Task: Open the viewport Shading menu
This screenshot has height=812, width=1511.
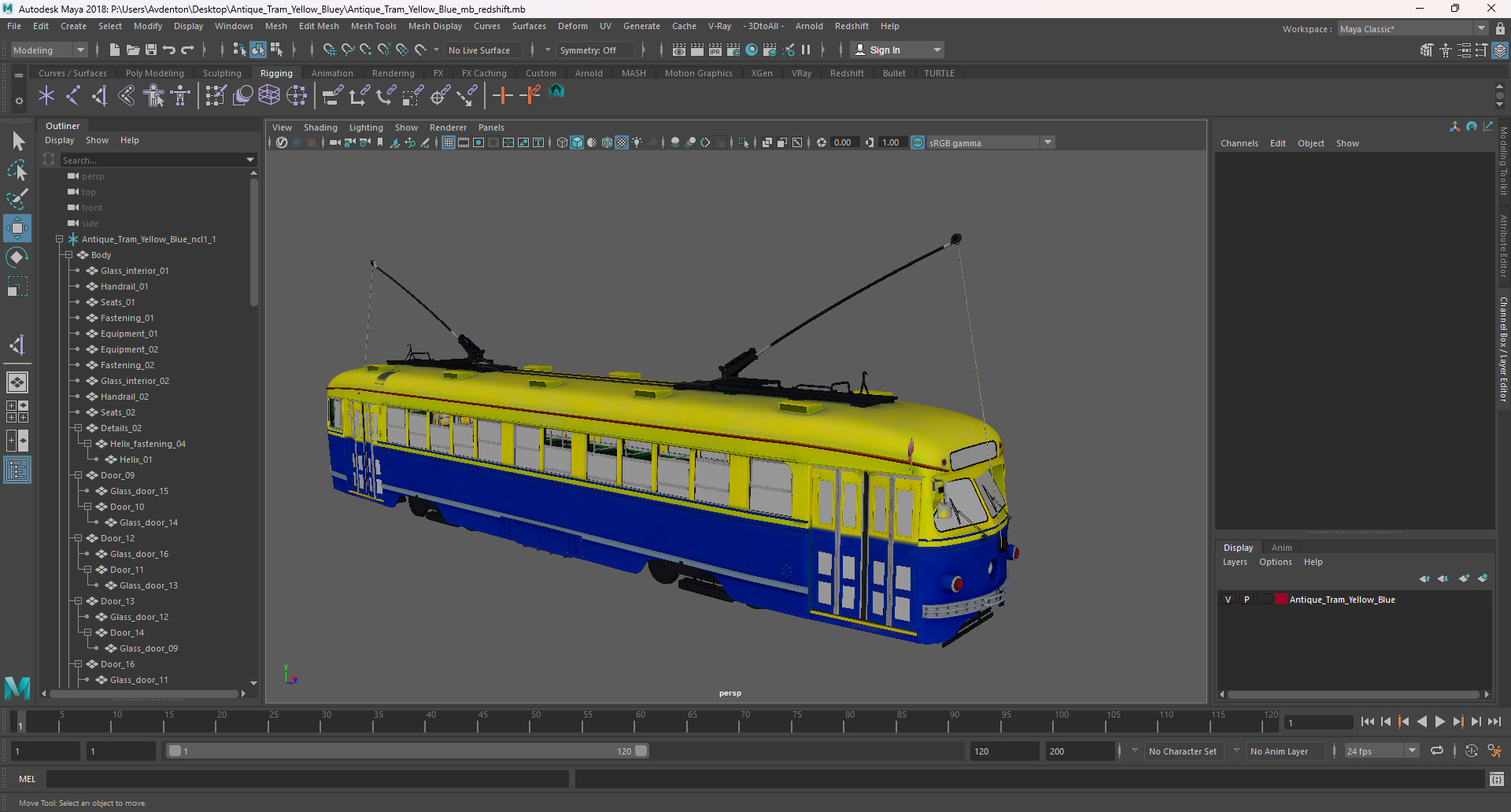Action: (x=320, y=127)
